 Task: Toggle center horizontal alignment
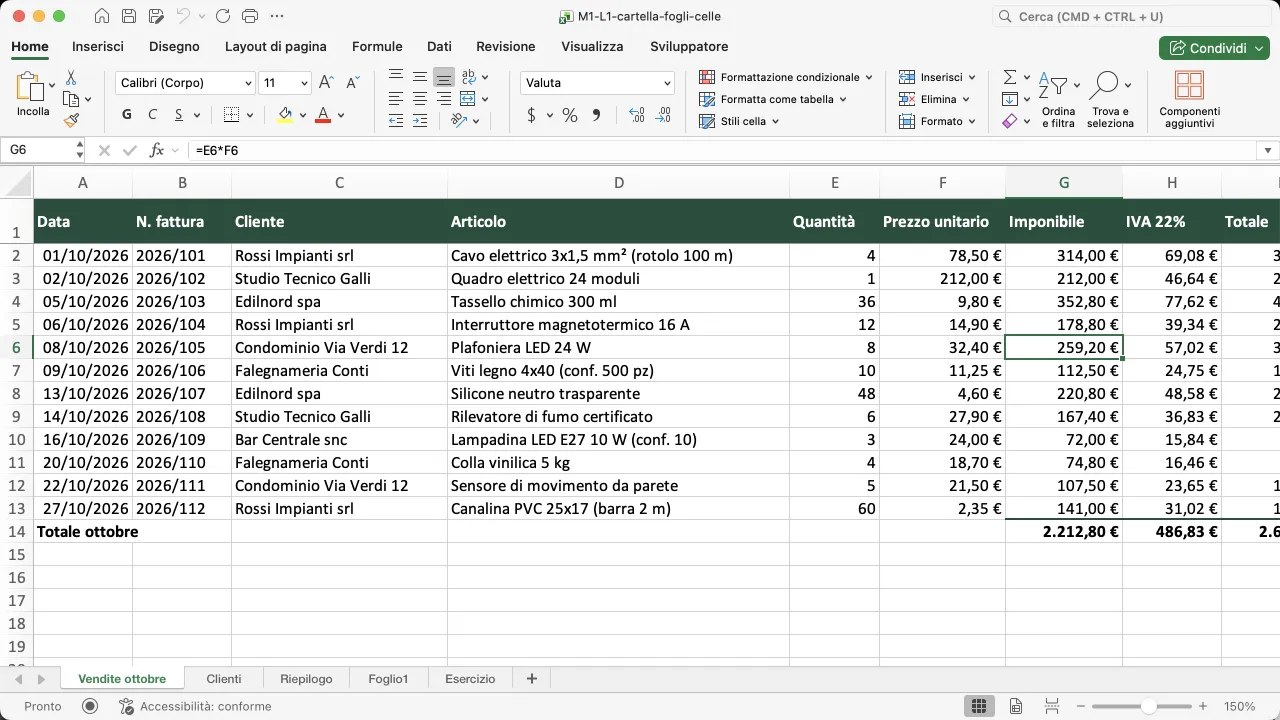[x=420, y=99]
